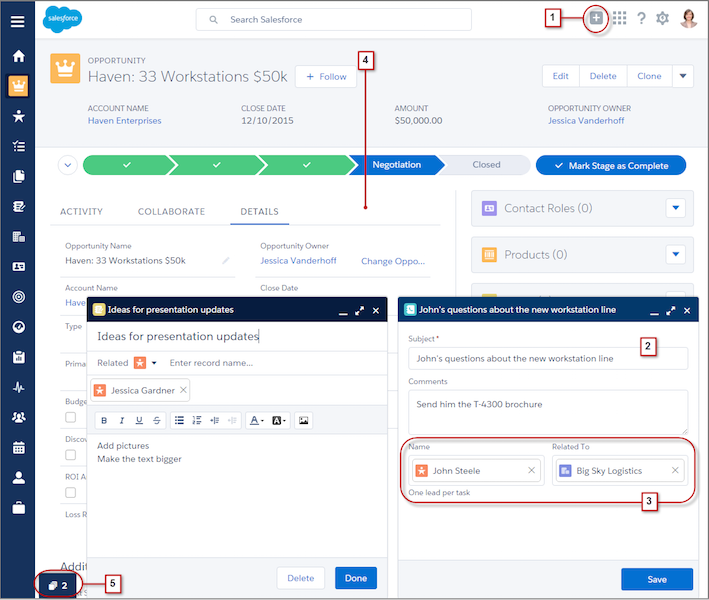Apply underline formatting in note editor

[x=139, y=420]
